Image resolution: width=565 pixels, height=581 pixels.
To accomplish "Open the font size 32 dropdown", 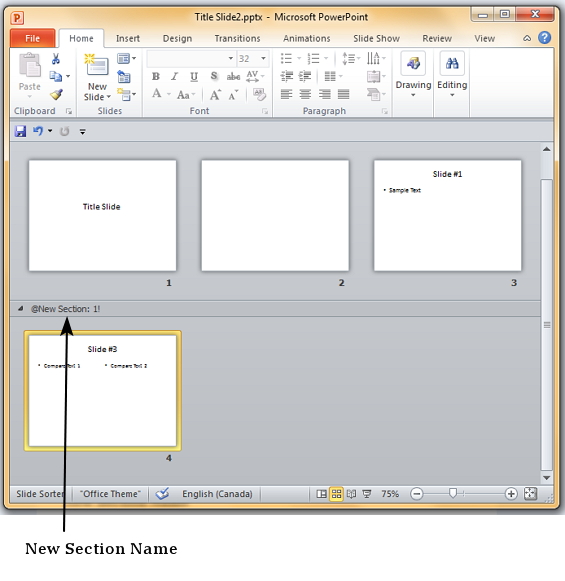I will (x=263, y=59).
